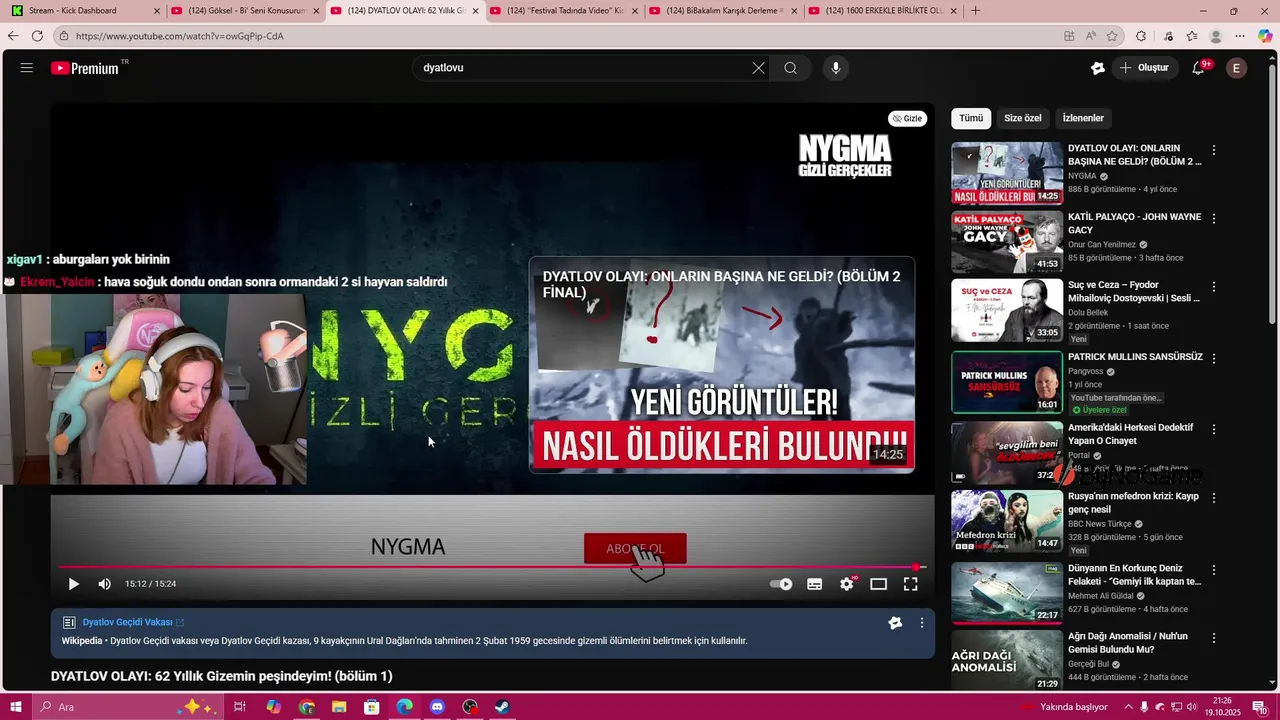Viewport: 1280px width, 720px height.
Task: Open more options for Katil Palyaço video
Action: pyautogui.click(x=1214, y=218)
